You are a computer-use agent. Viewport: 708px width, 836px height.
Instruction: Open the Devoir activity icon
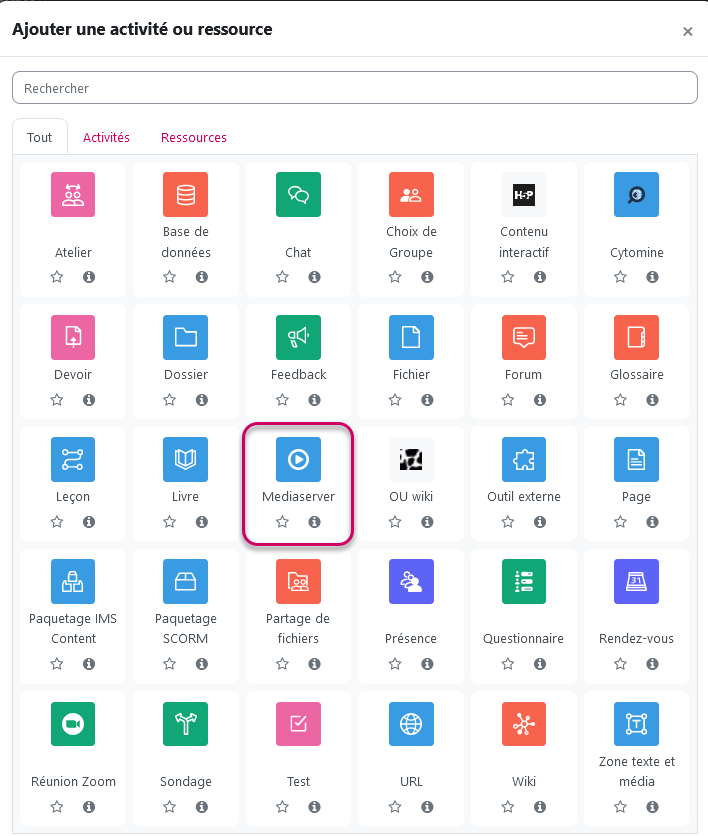click(x=73, y=337)
